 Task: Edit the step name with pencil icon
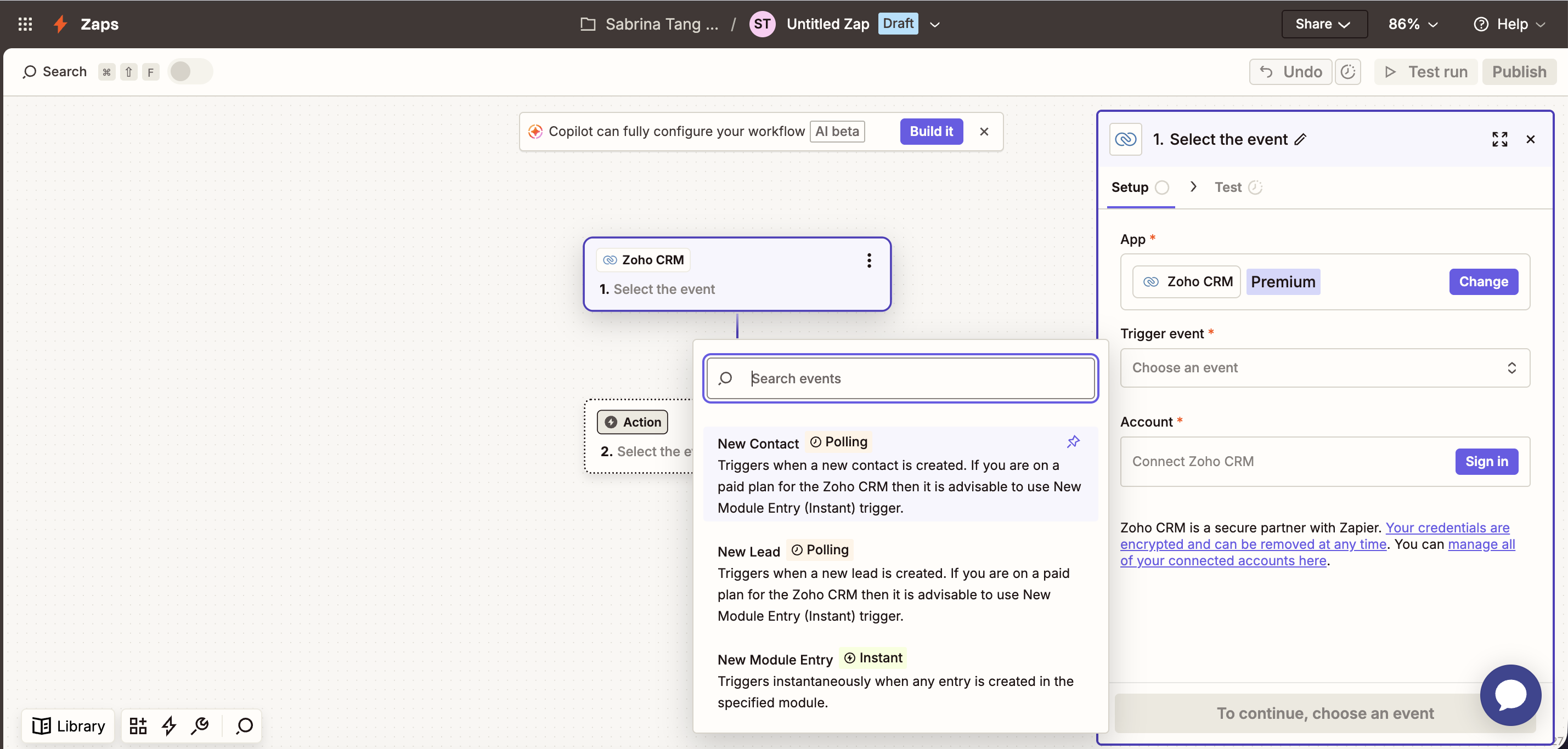click(x=1300, y=139)
